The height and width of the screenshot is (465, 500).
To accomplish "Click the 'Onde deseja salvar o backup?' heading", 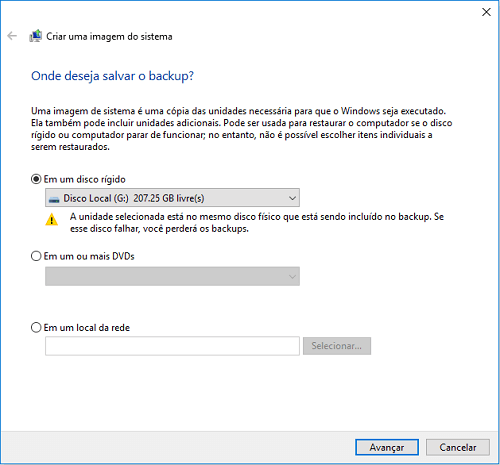I will coord(112,76).
